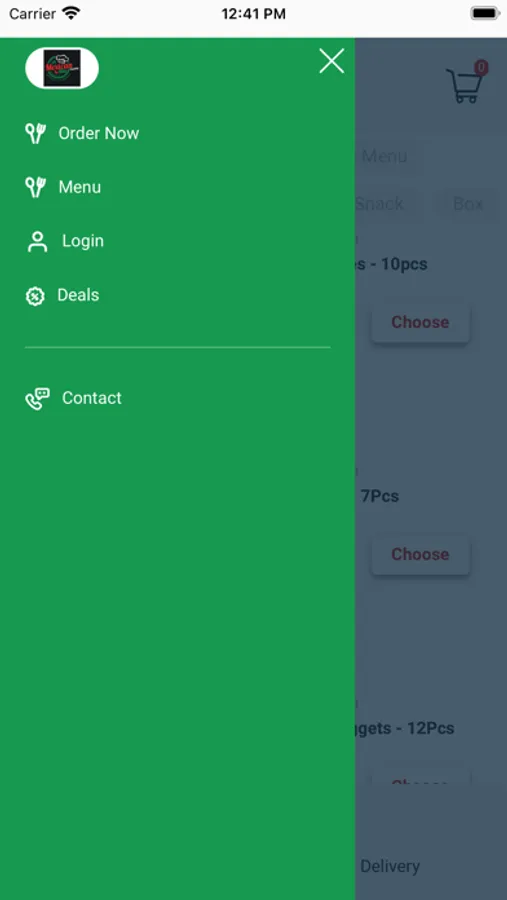The height and width of the screenshot is (900, 507).
Task: Click the utensils icon beside Menu
Action: (35, 187)
